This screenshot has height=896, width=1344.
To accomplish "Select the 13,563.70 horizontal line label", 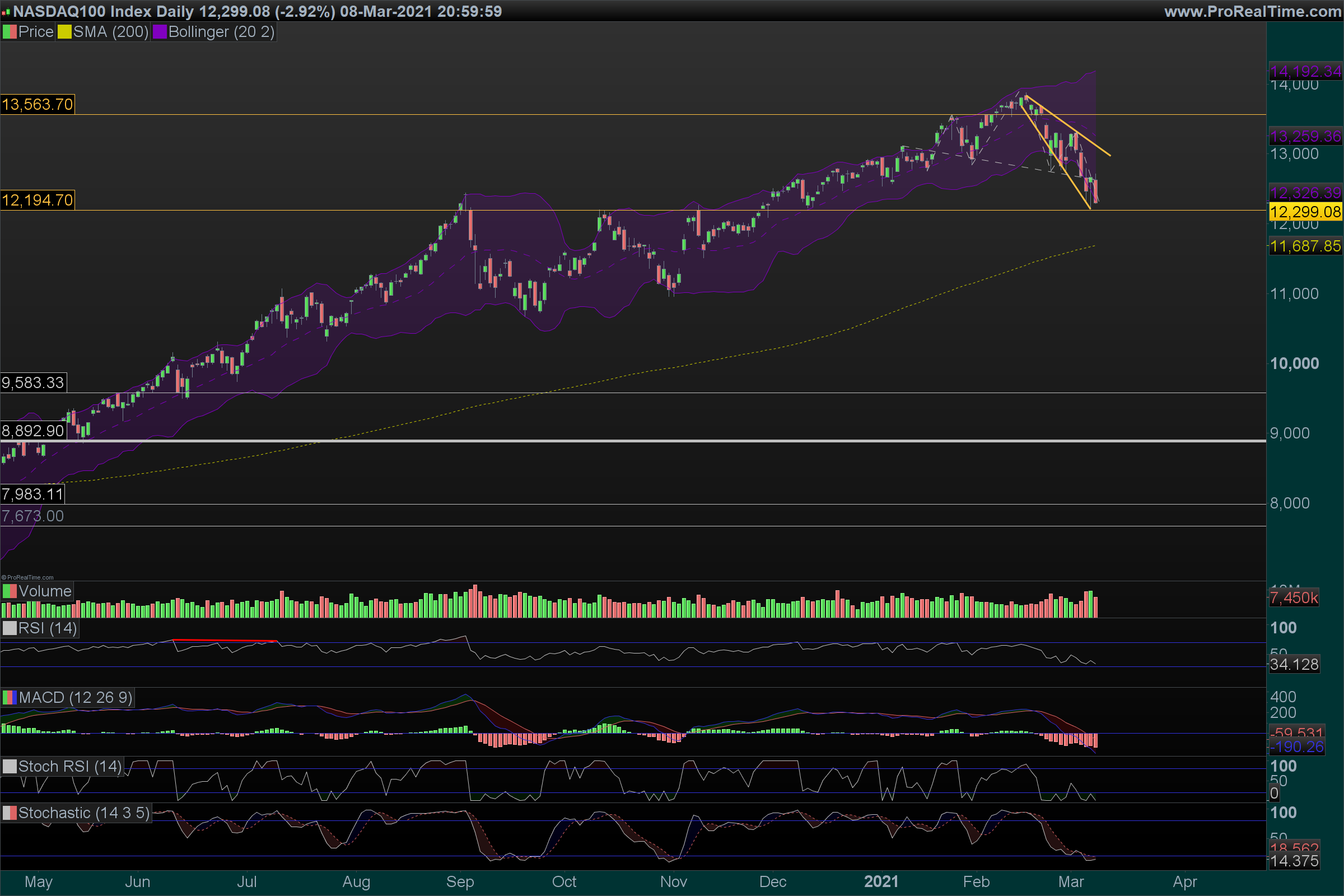I will pos(38,105).
